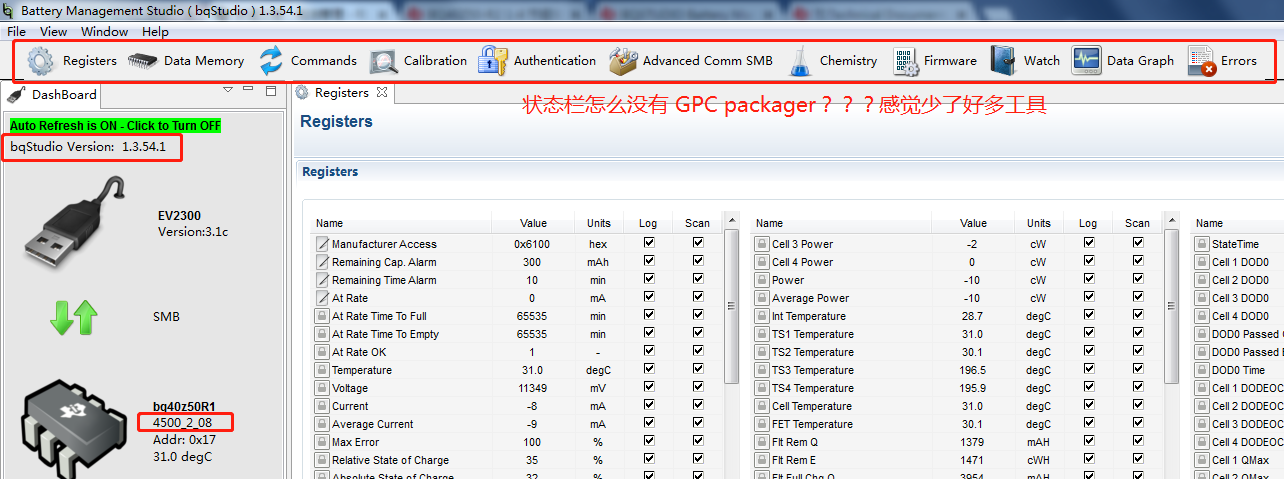Viewport: 1284px width, 479px height.
Task: Click the Log column header in second table
Action: [x=1088, y=223]
